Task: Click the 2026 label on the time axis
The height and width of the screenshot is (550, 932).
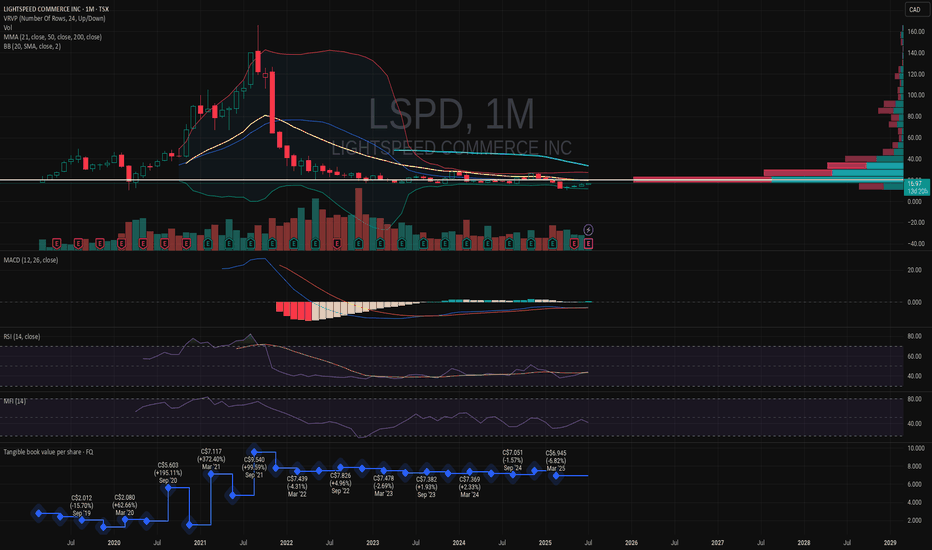Action: (631, 542)
